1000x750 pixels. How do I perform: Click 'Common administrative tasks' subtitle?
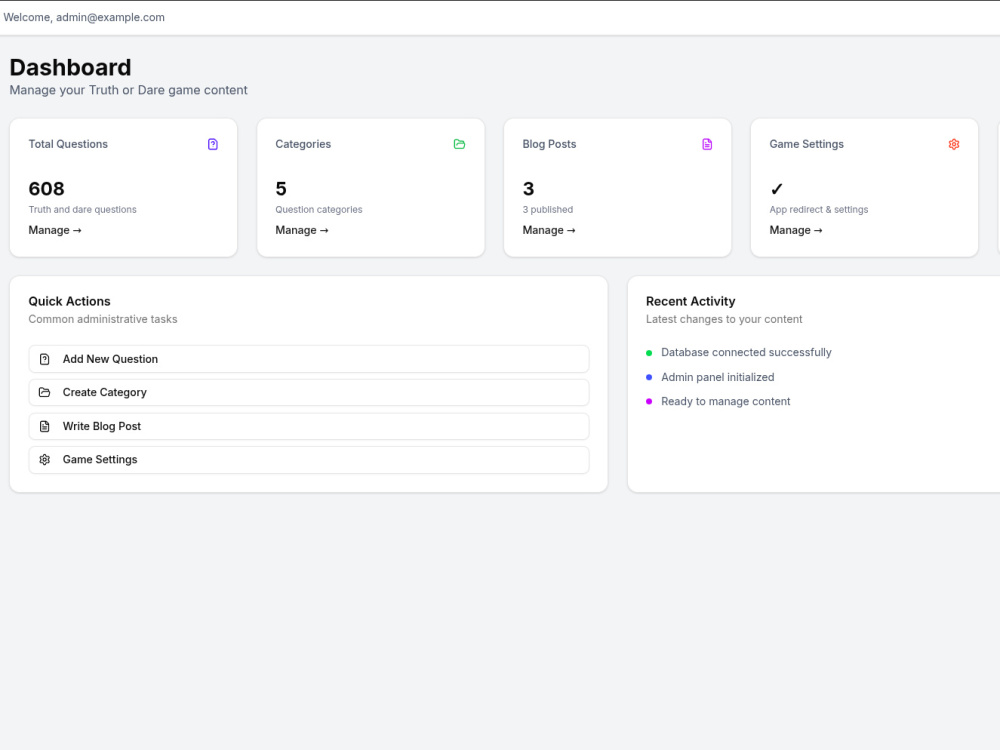point(103,319)
